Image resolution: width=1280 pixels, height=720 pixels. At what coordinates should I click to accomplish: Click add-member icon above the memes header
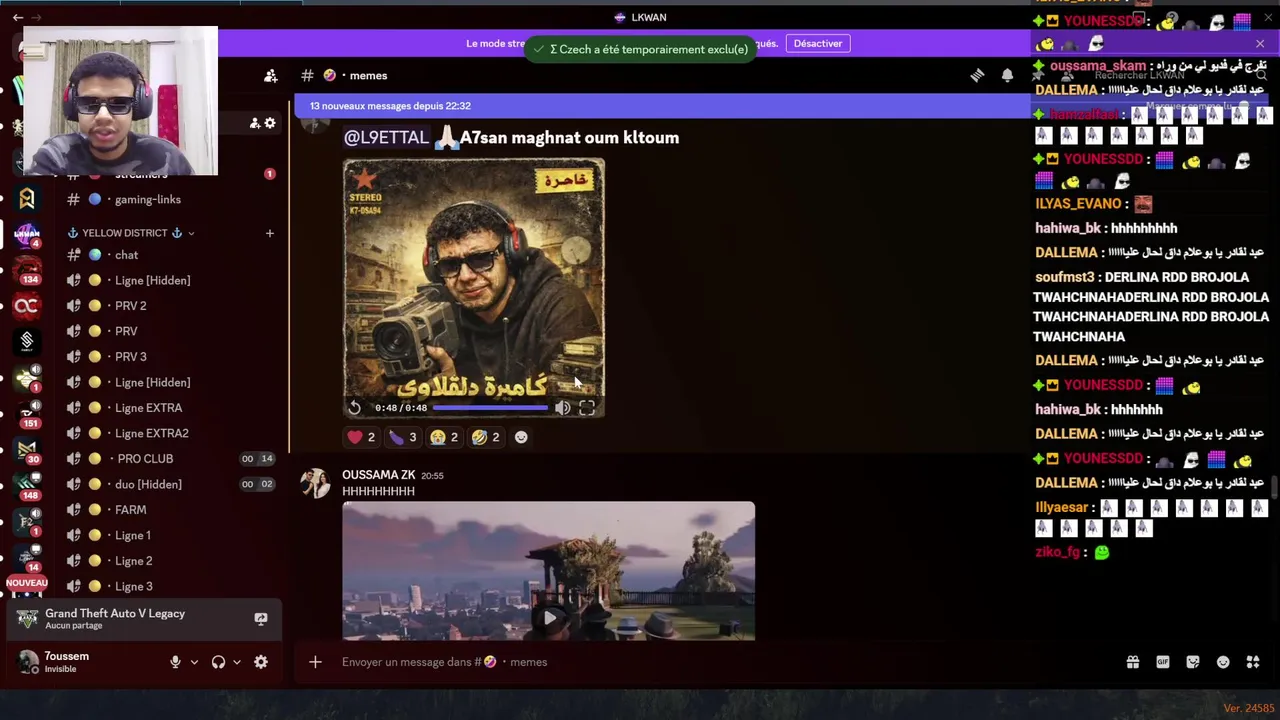click(x=270, y=76)
